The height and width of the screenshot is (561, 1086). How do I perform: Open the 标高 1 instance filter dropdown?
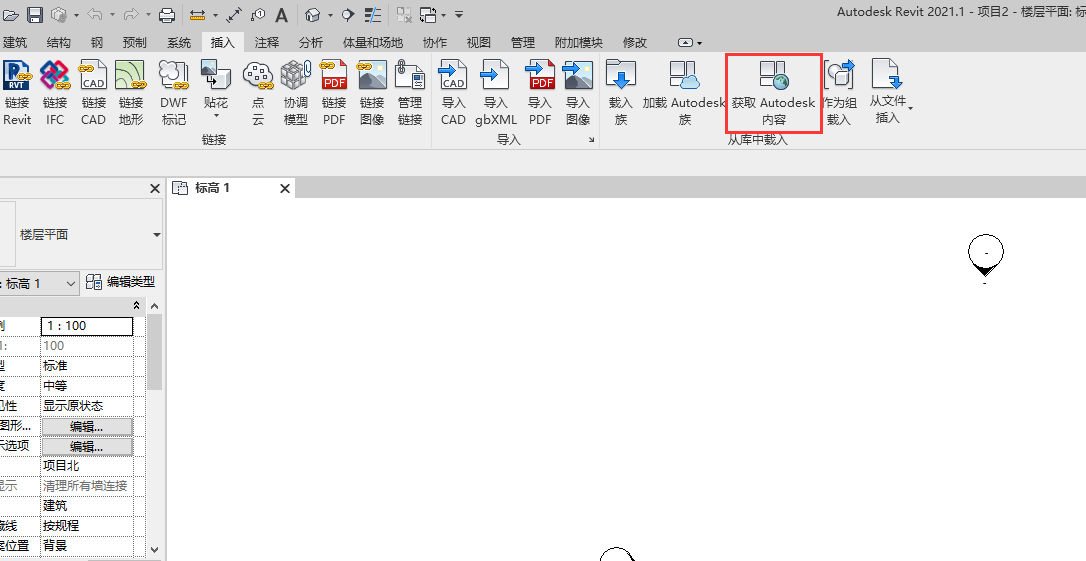[71, 283]
